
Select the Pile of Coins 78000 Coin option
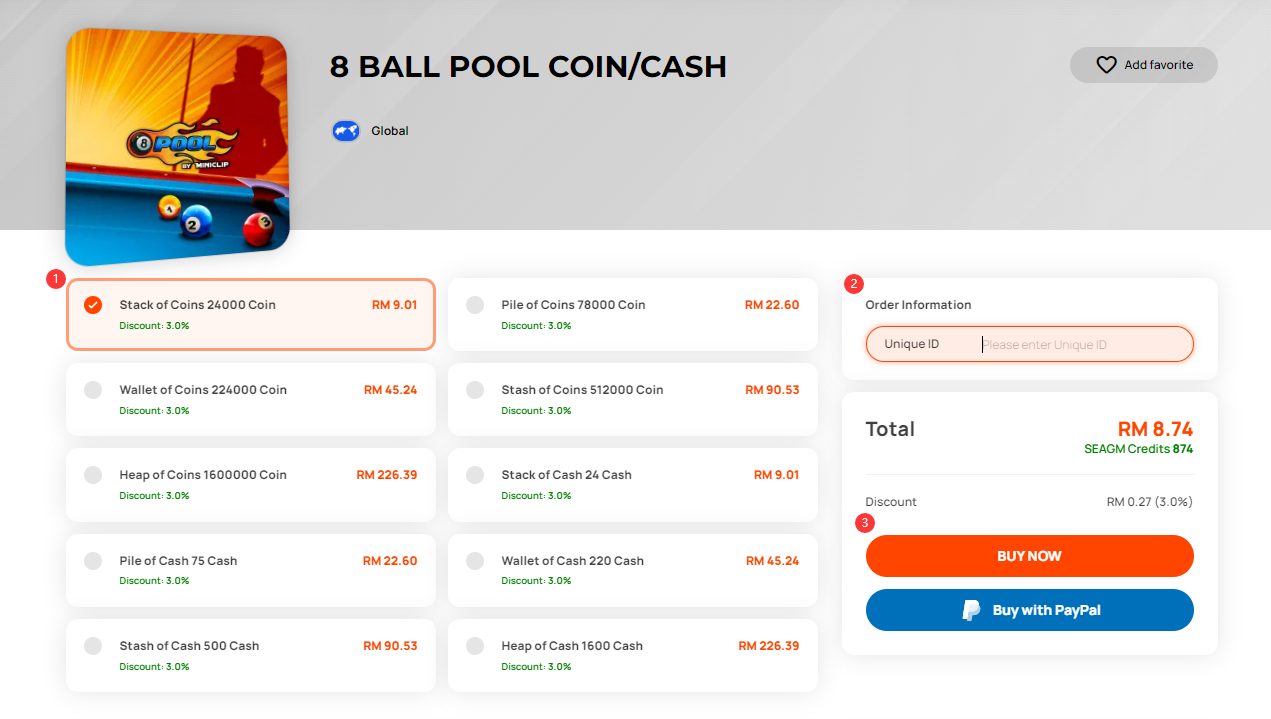(x=632, y=314)
